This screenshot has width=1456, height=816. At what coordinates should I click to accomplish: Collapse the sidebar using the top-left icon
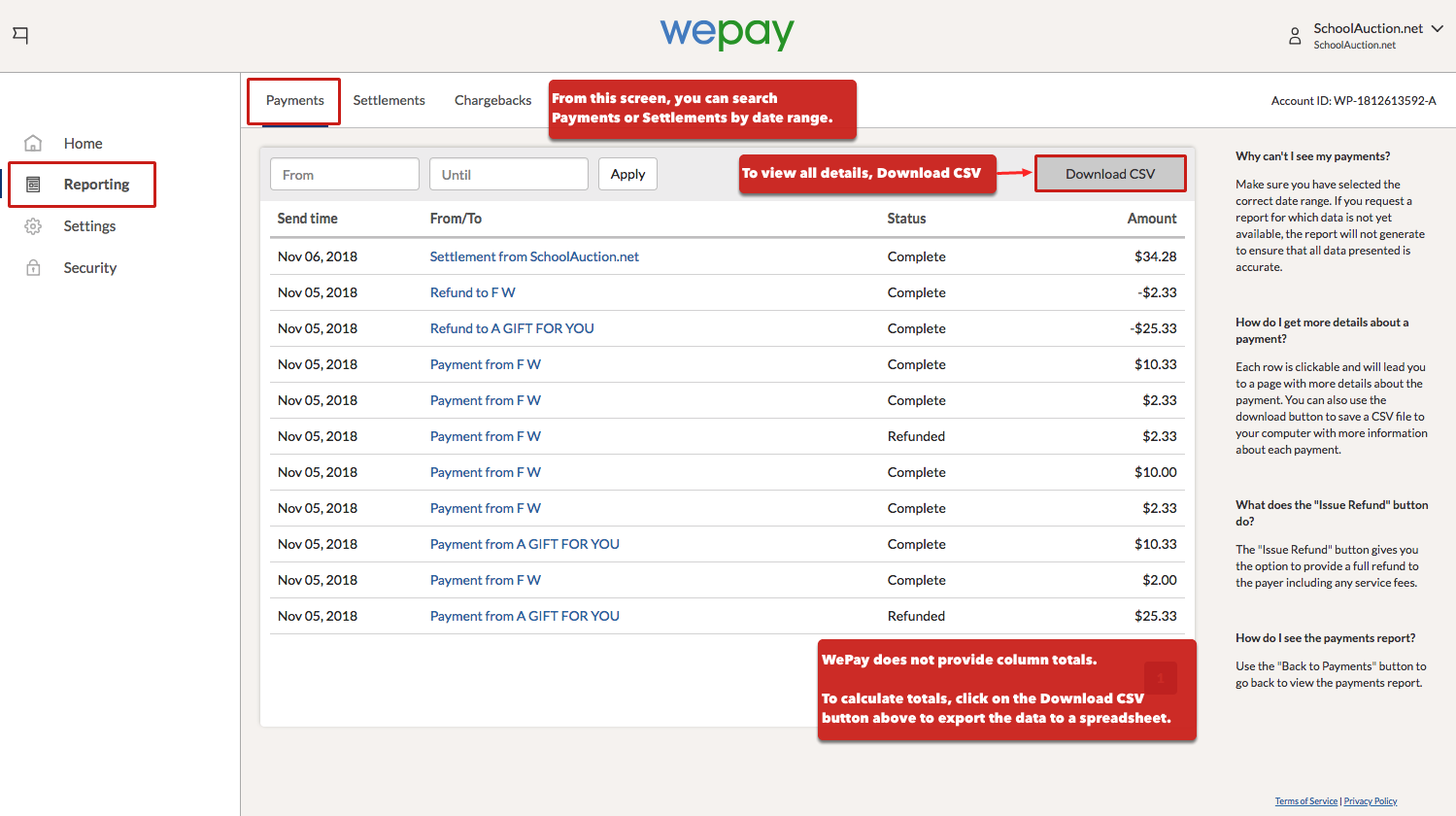[x=20, y=34]
